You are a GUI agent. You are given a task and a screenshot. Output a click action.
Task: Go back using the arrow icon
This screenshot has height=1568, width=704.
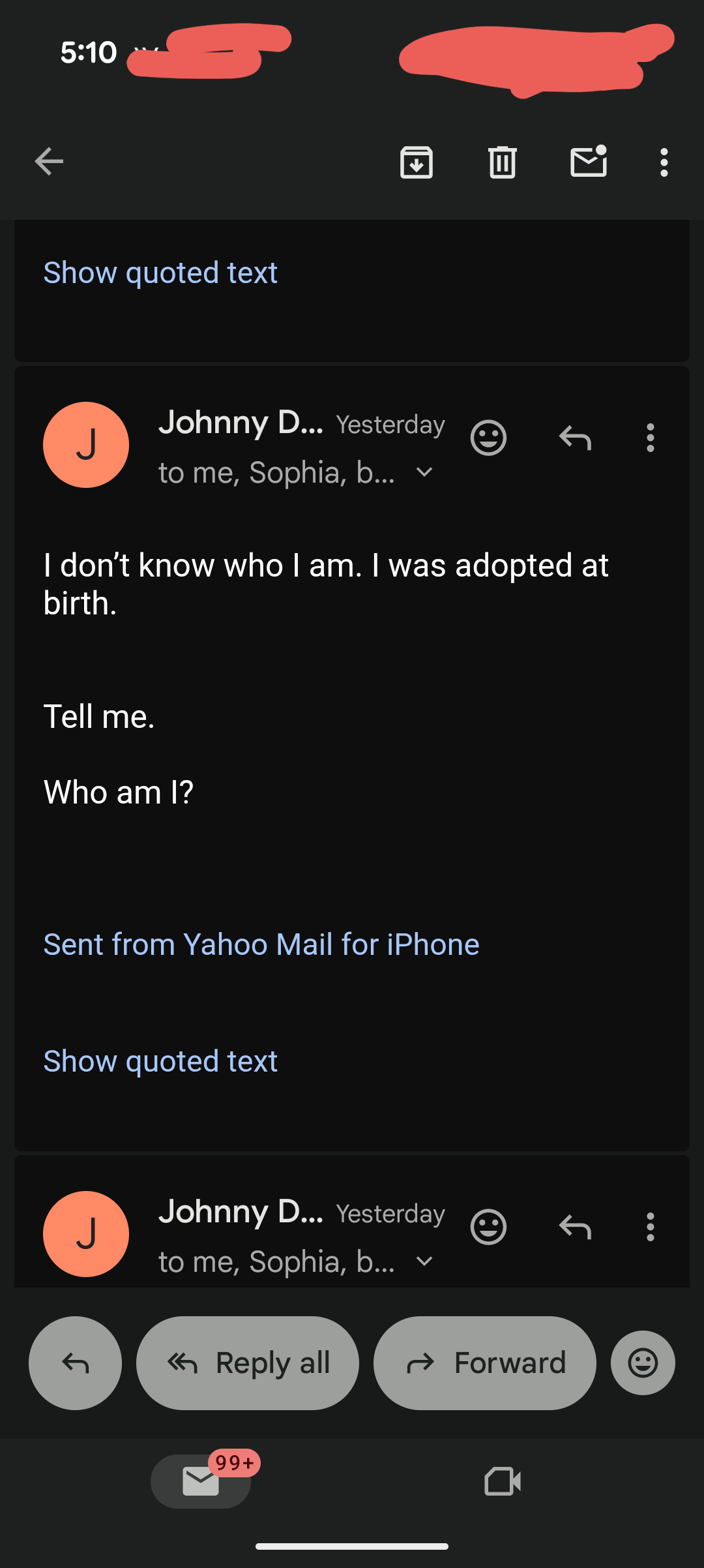click(x=49, y=162)
